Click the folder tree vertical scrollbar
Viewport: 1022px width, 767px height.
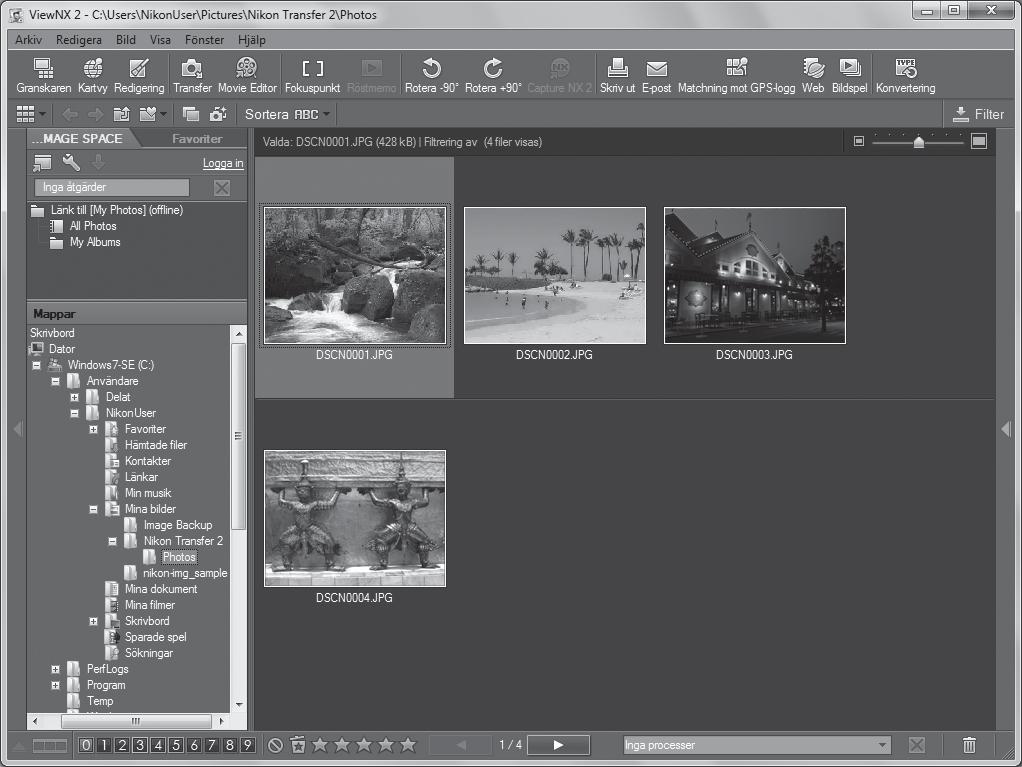click(x=239, y=435)
